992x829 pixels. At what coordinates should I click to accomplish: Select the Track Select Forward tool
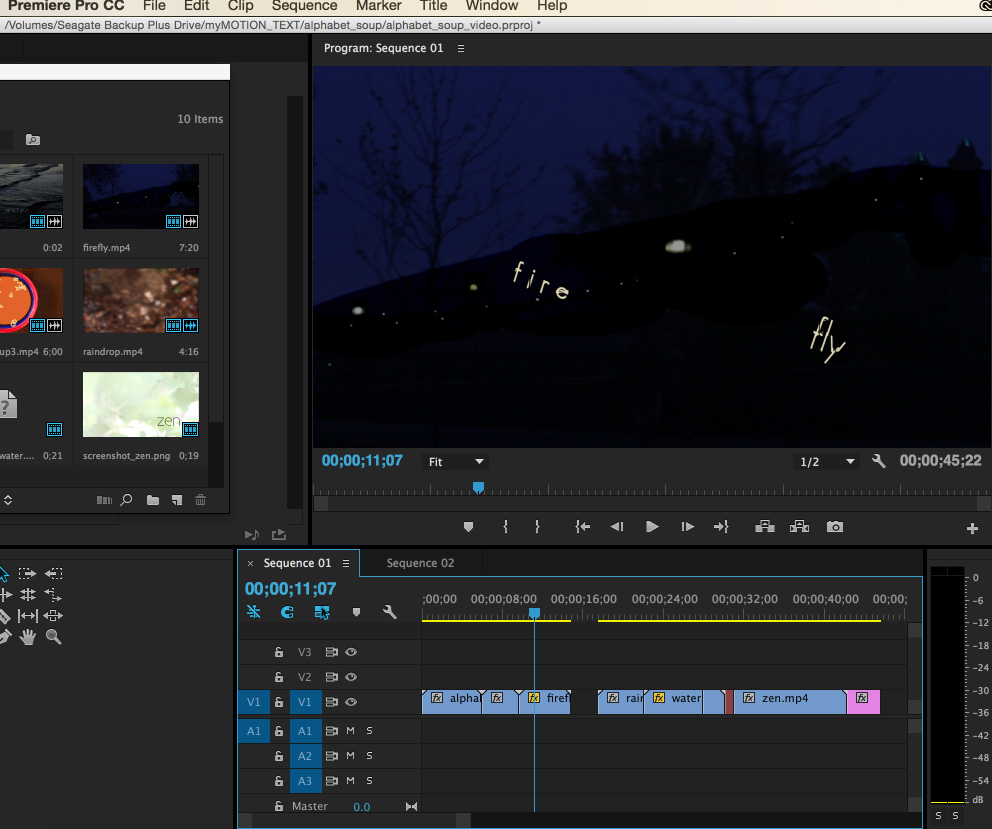coord(27,573)
